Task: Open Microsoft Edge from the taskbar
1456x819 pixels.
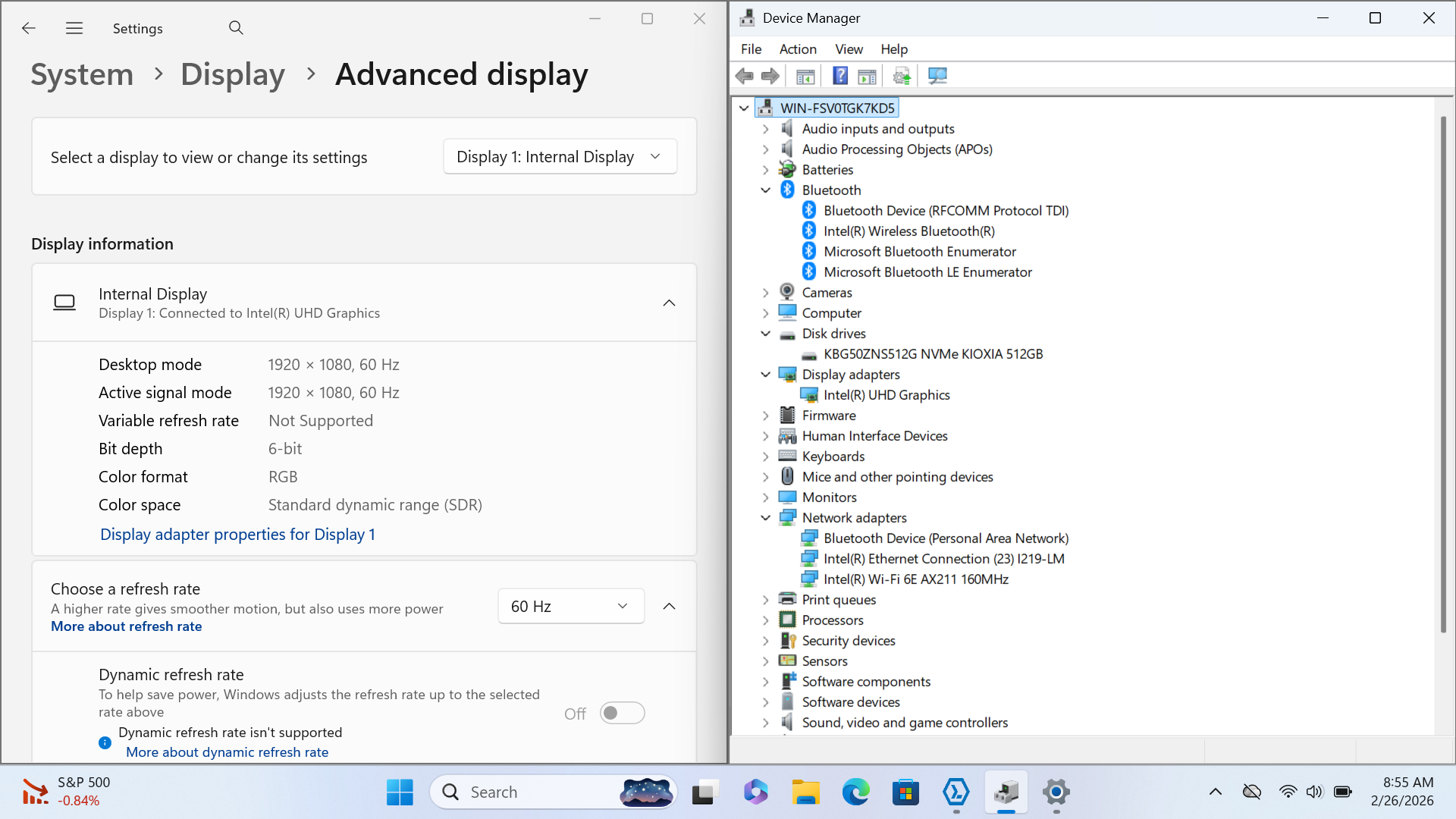Action: tap(855, 792)
